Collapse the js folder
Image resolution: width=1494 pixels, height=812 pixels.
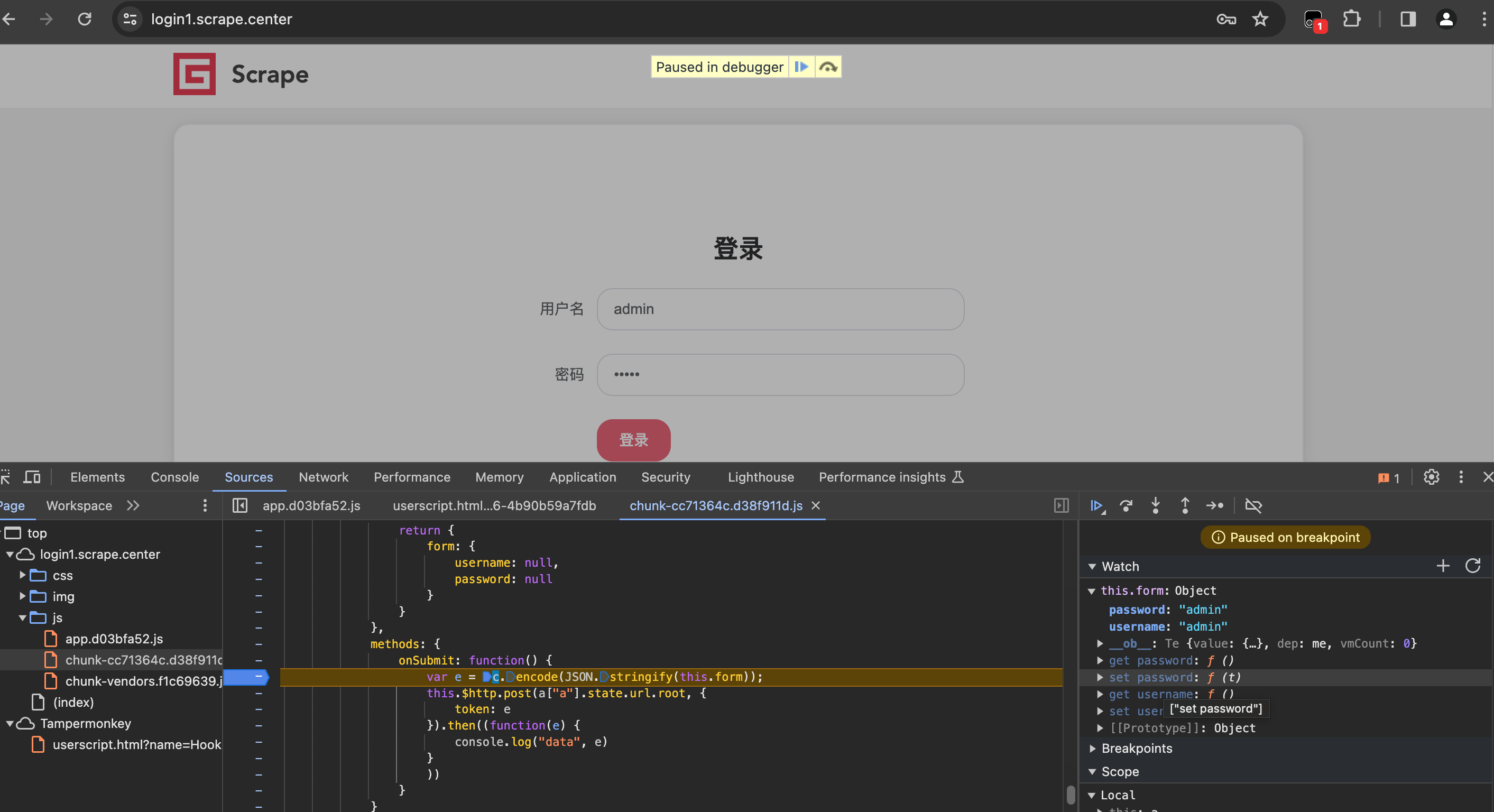pyautogui.click(x=23, y=617)
